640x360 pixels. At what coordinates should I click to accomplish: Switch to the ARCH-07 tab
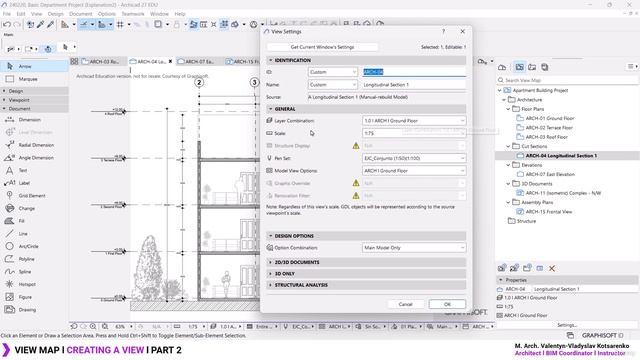[x=199, y=62]
